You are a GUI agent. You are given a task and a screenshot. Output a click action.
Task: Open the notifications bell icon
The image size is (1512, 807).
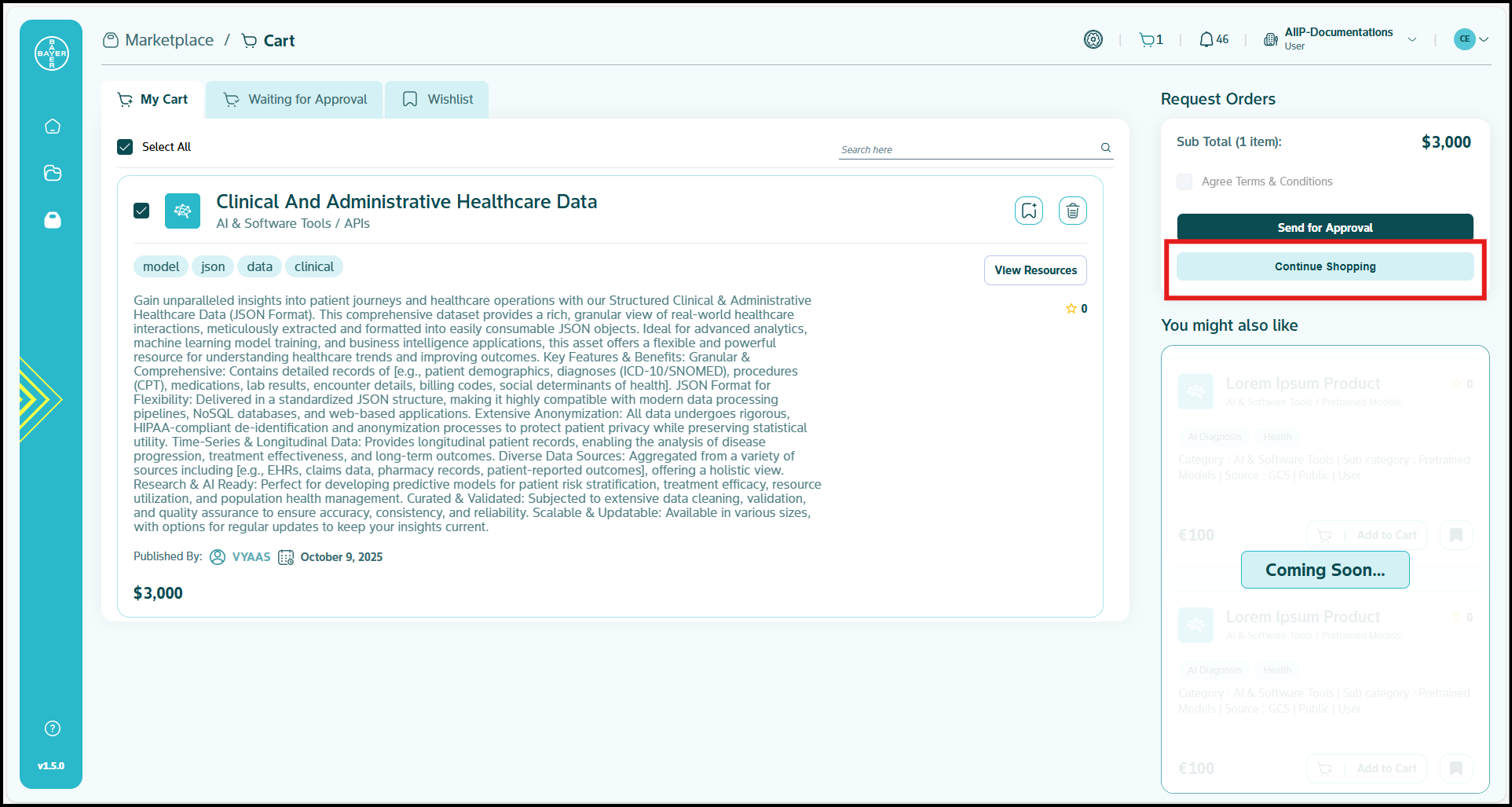tap(1206, 39)
